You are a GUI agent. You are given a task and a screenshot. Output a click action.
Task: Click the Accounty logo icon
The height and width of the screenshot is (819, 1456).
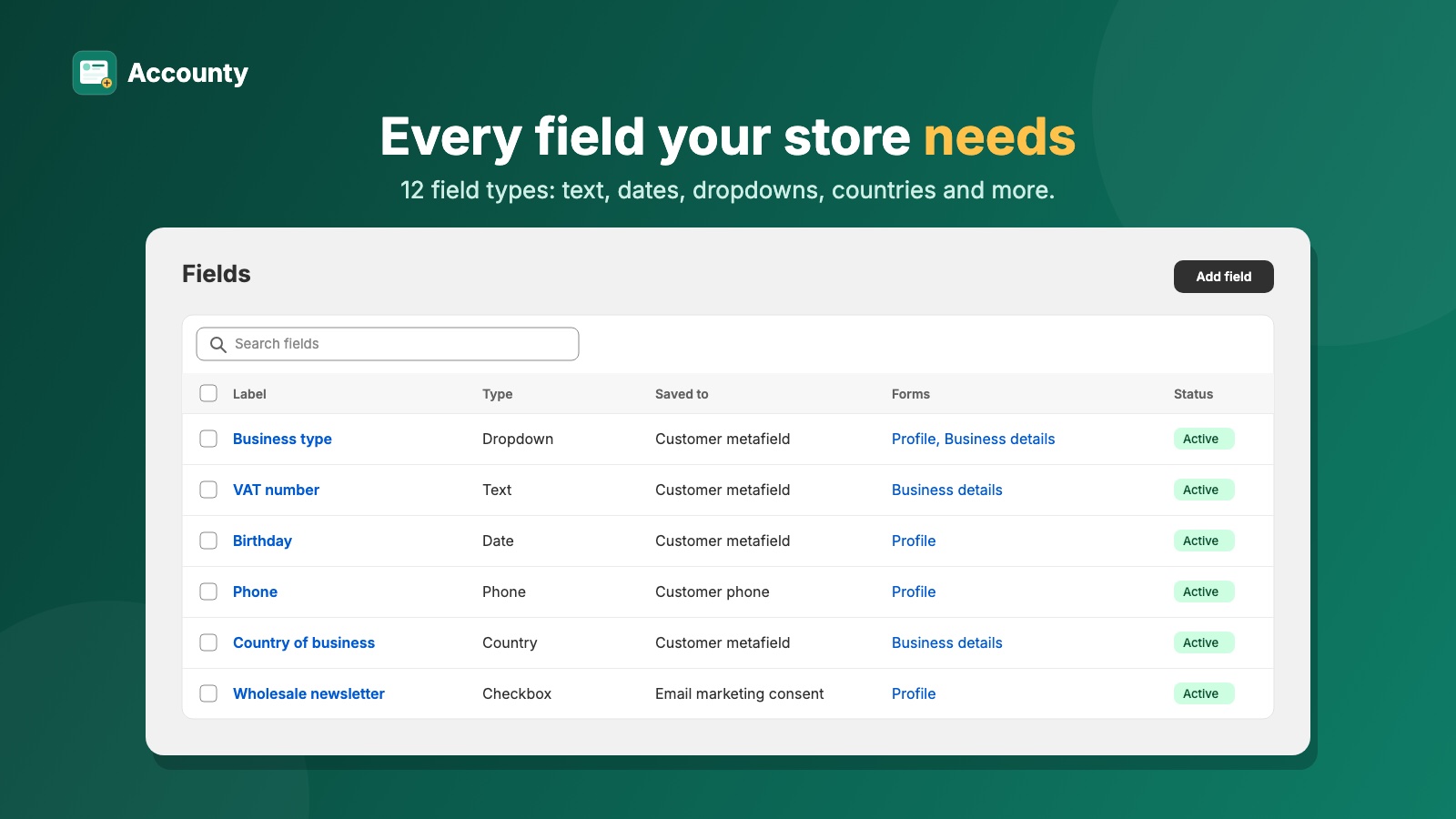[x=95, y=73]
